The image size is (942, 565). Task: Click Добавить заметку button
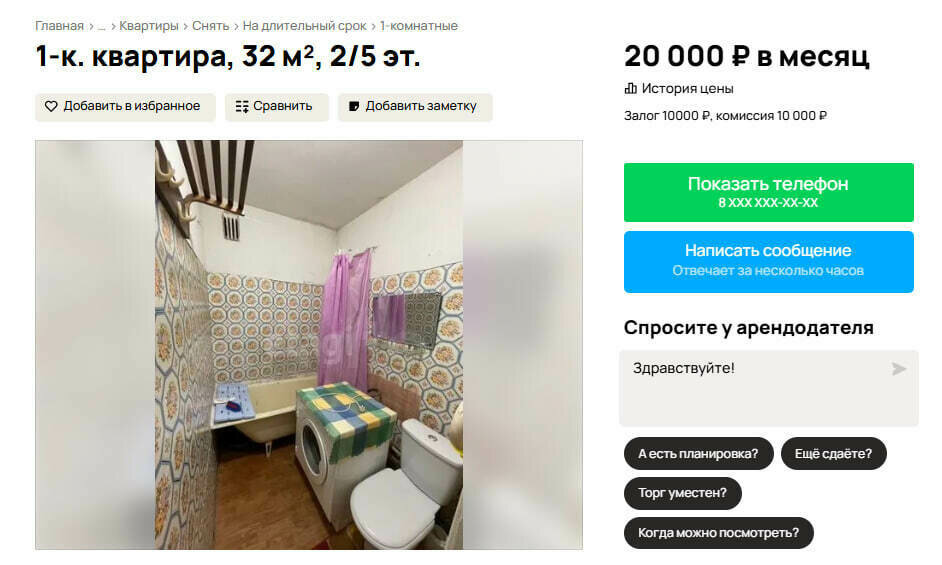pos(415,107)
